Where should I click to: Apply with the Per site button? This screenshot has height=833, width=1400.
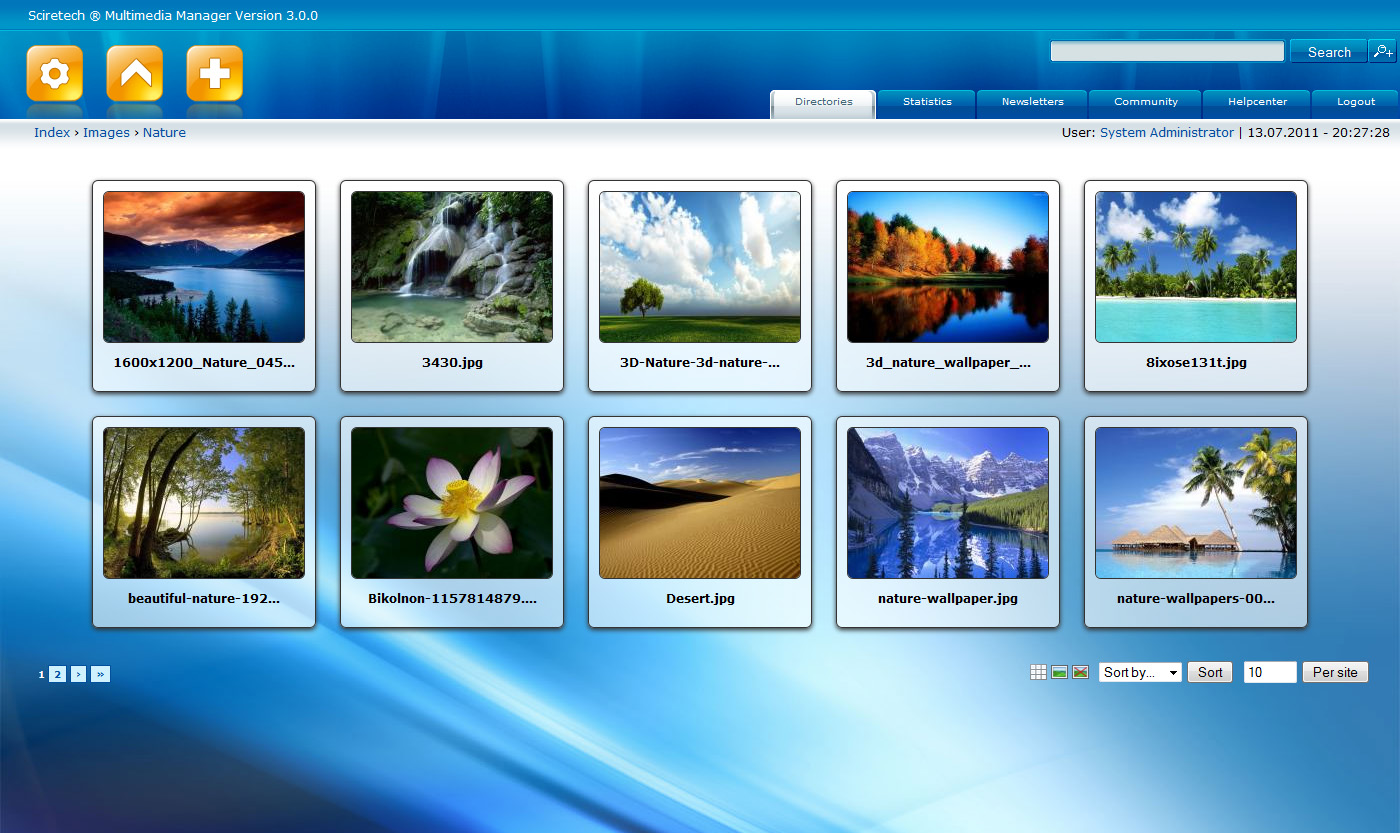pos(1335,673)
